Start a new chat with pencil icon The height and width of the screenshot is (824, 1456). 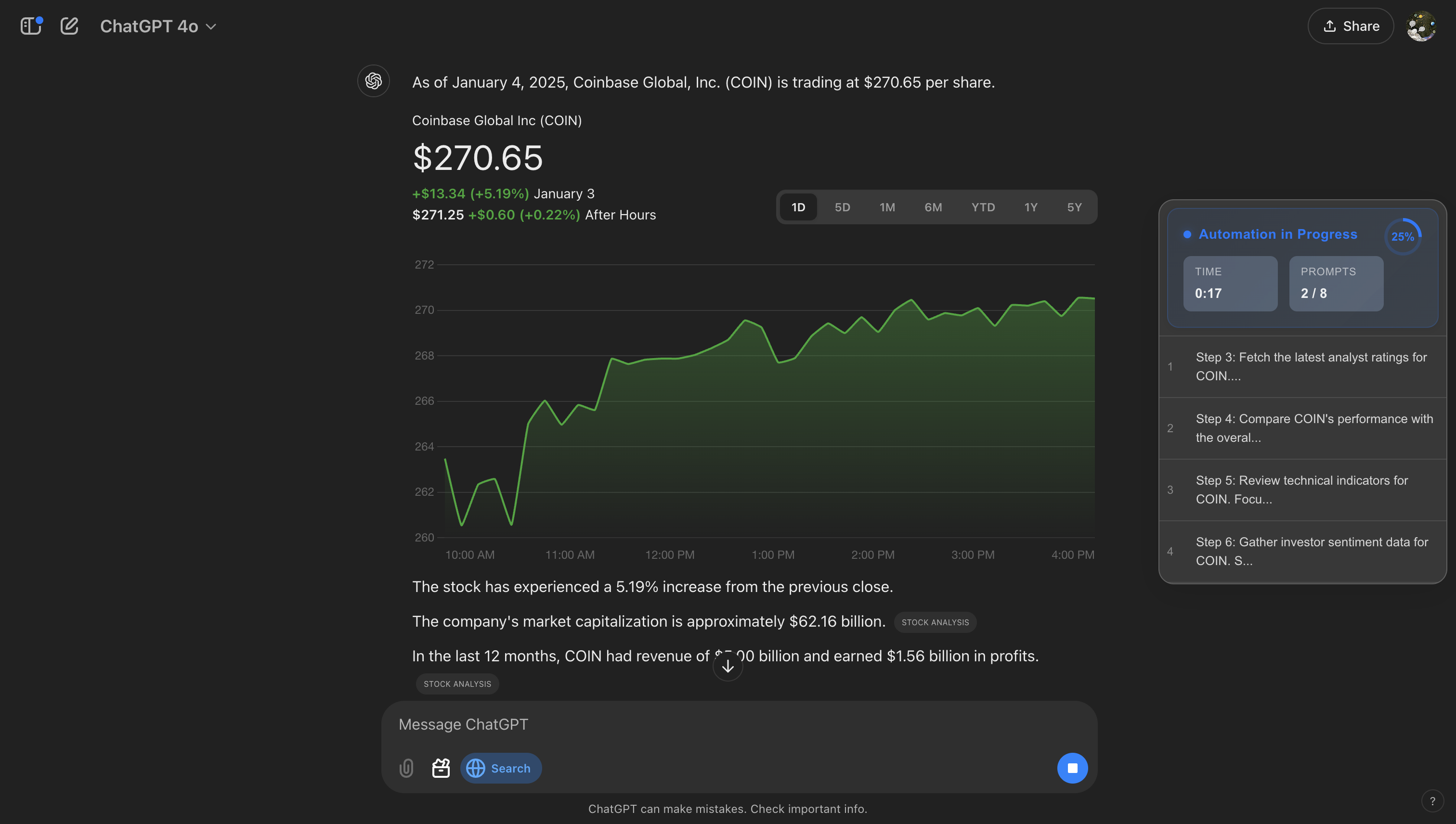tap(69, 26)
